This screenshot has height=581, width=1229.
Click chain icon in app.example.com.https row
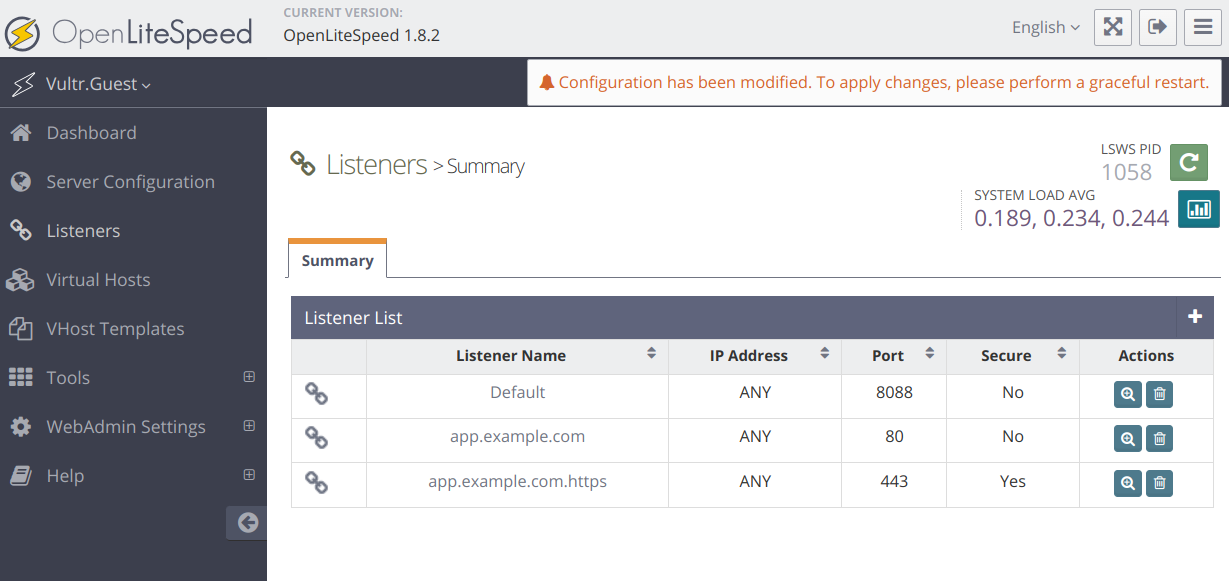(316, 483)
